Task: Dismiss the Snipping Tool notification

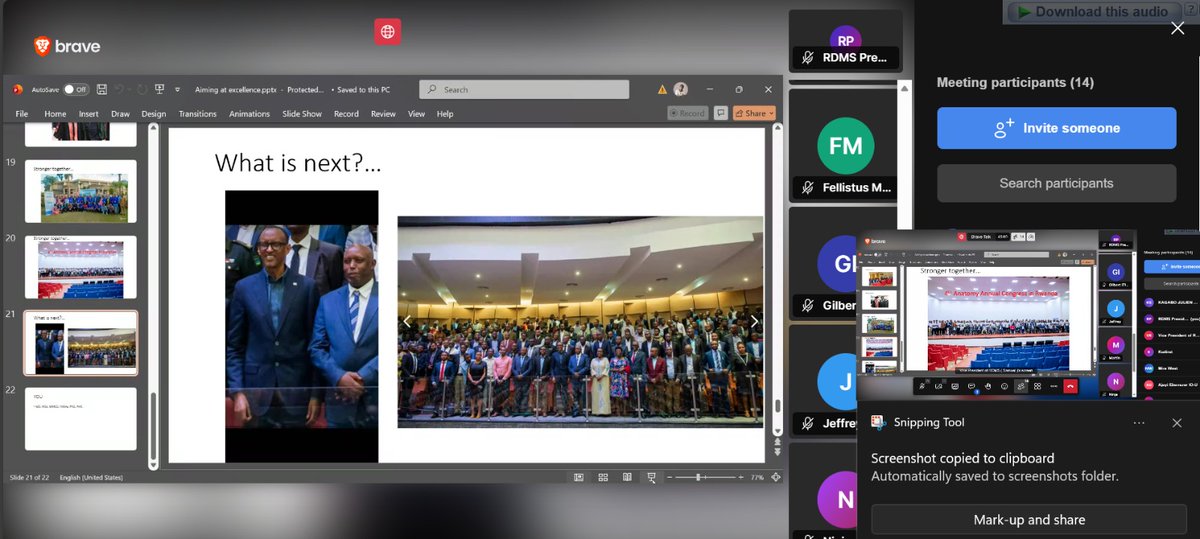Action: click(1177, 423)
